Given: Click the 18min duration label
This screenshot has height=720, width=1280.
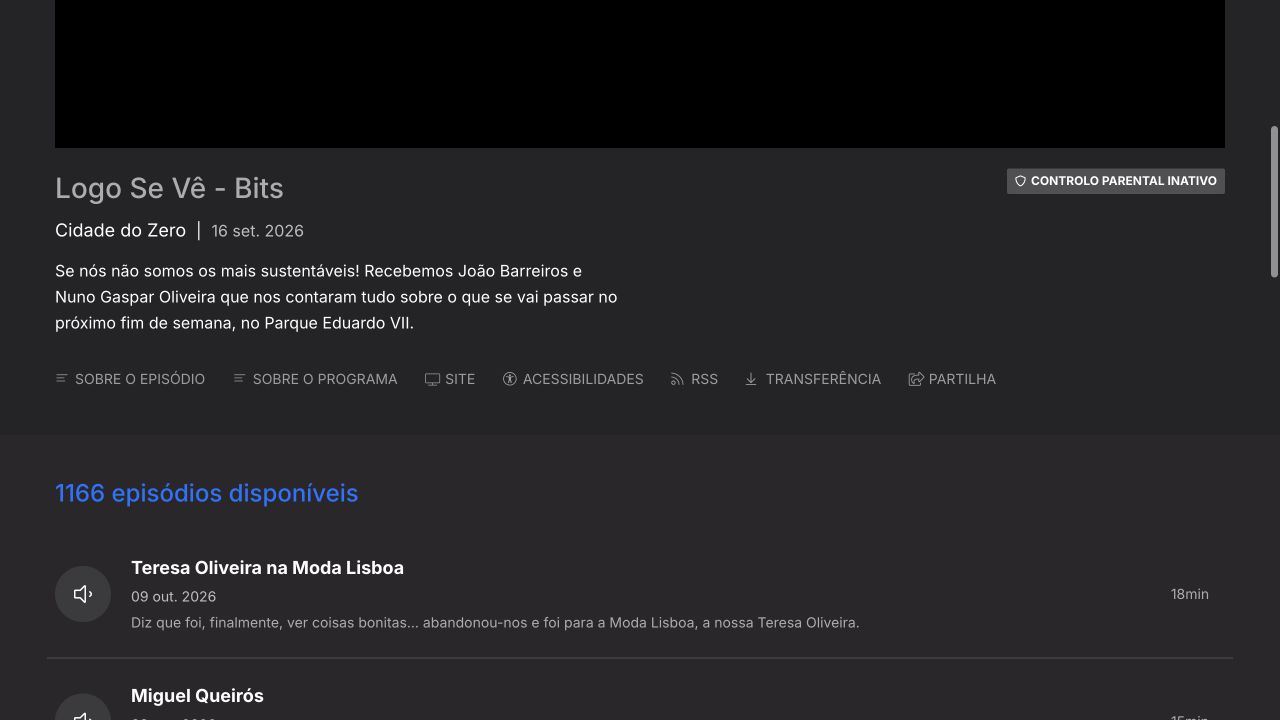Looking at the screenshot, I should [1190, 594].
